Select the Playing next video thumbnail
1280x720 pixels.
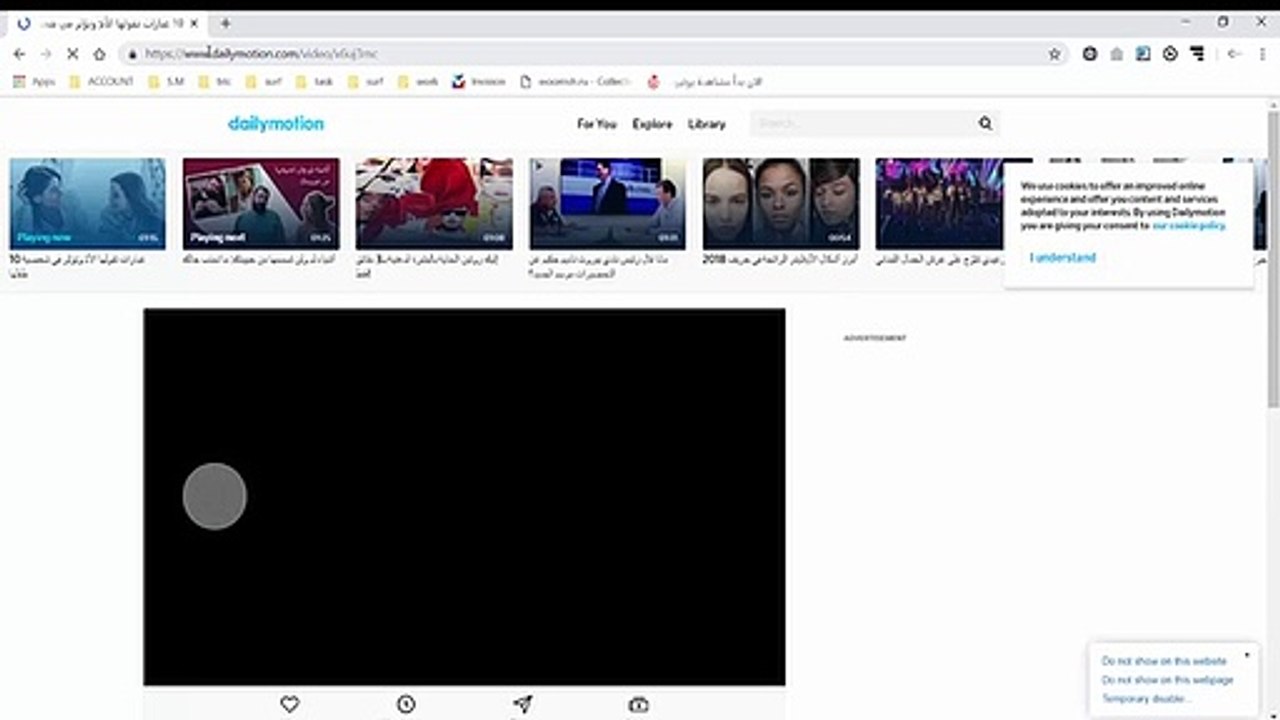click(x=261, y=203)
